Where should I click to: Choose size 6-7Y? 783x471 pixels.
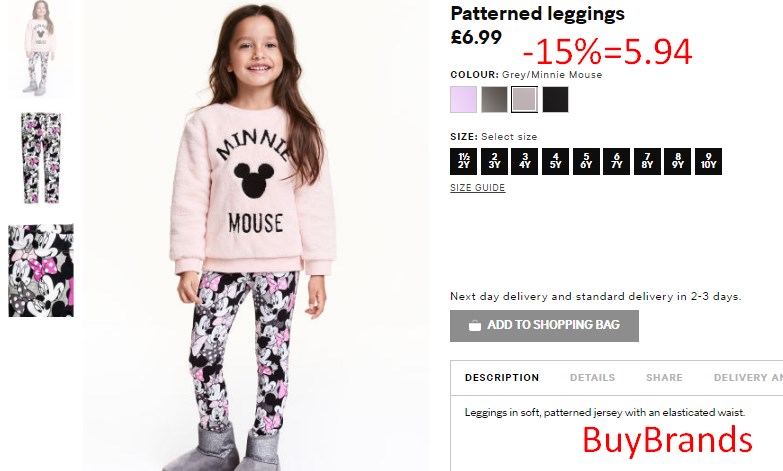tap(617, 161)
